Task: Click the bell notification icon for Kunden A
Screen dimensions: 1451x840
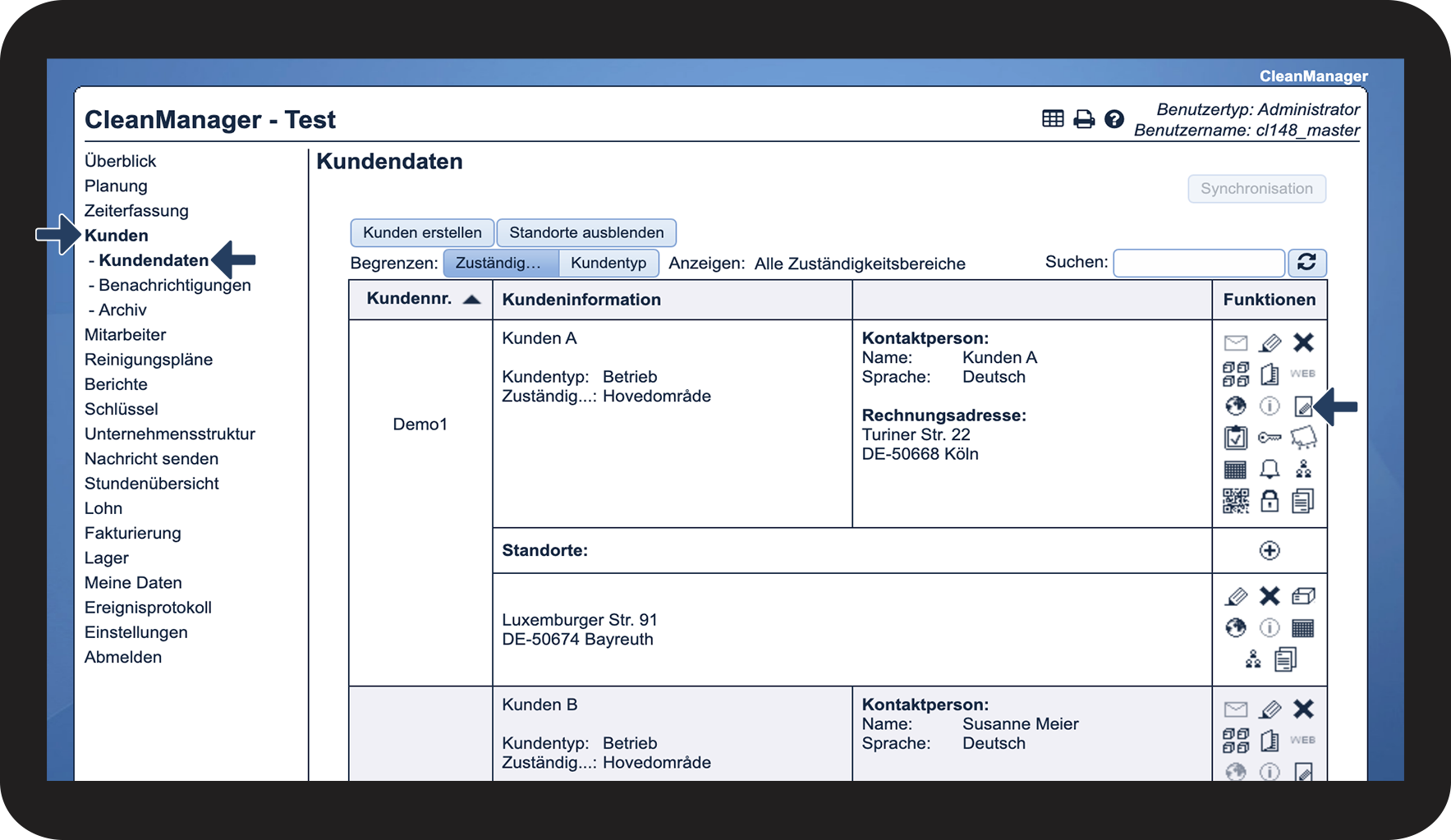Action: coord(1270,469)
